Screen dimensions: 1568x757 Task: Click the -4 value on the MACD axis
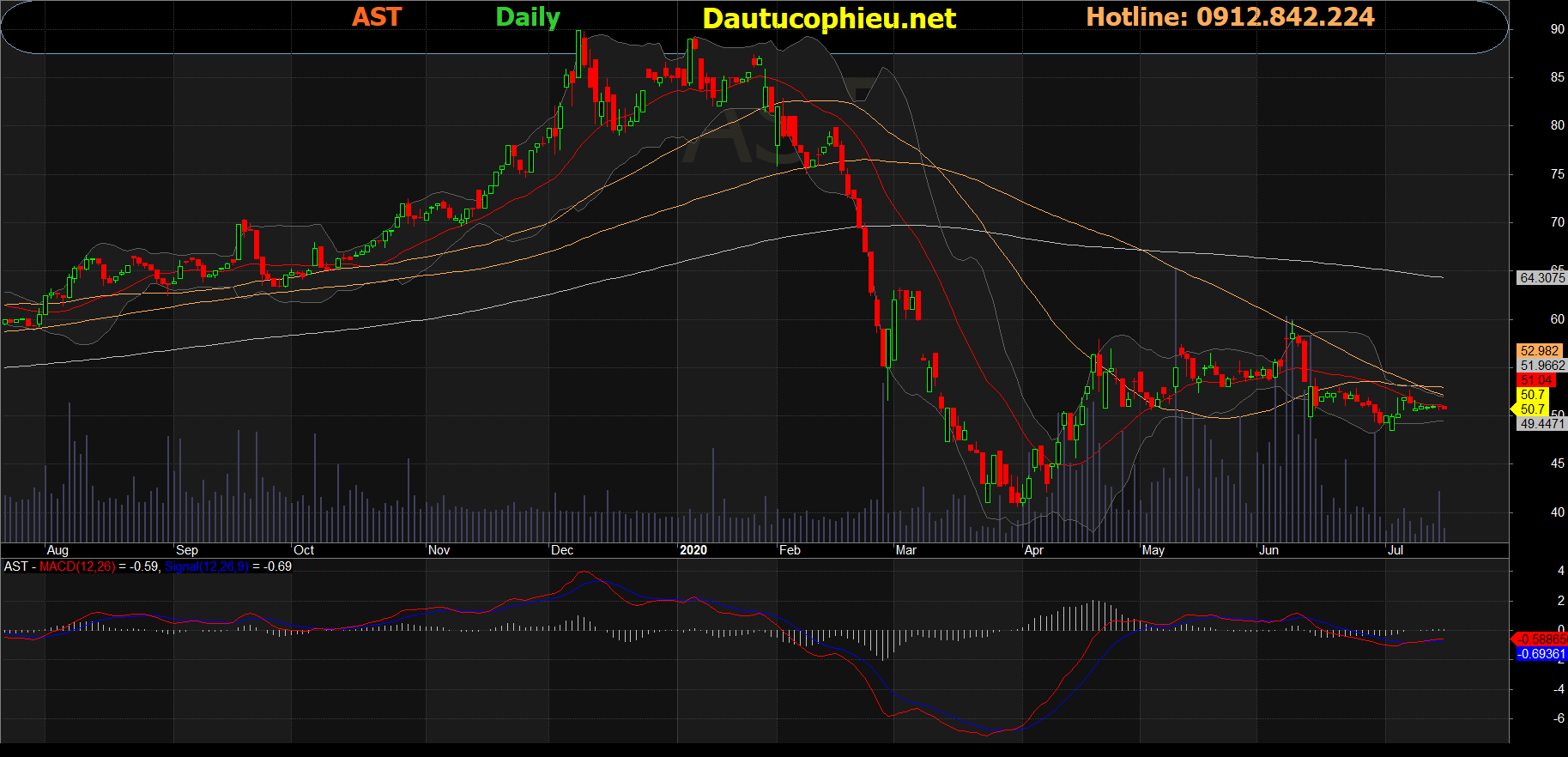tap(1559, 689)
